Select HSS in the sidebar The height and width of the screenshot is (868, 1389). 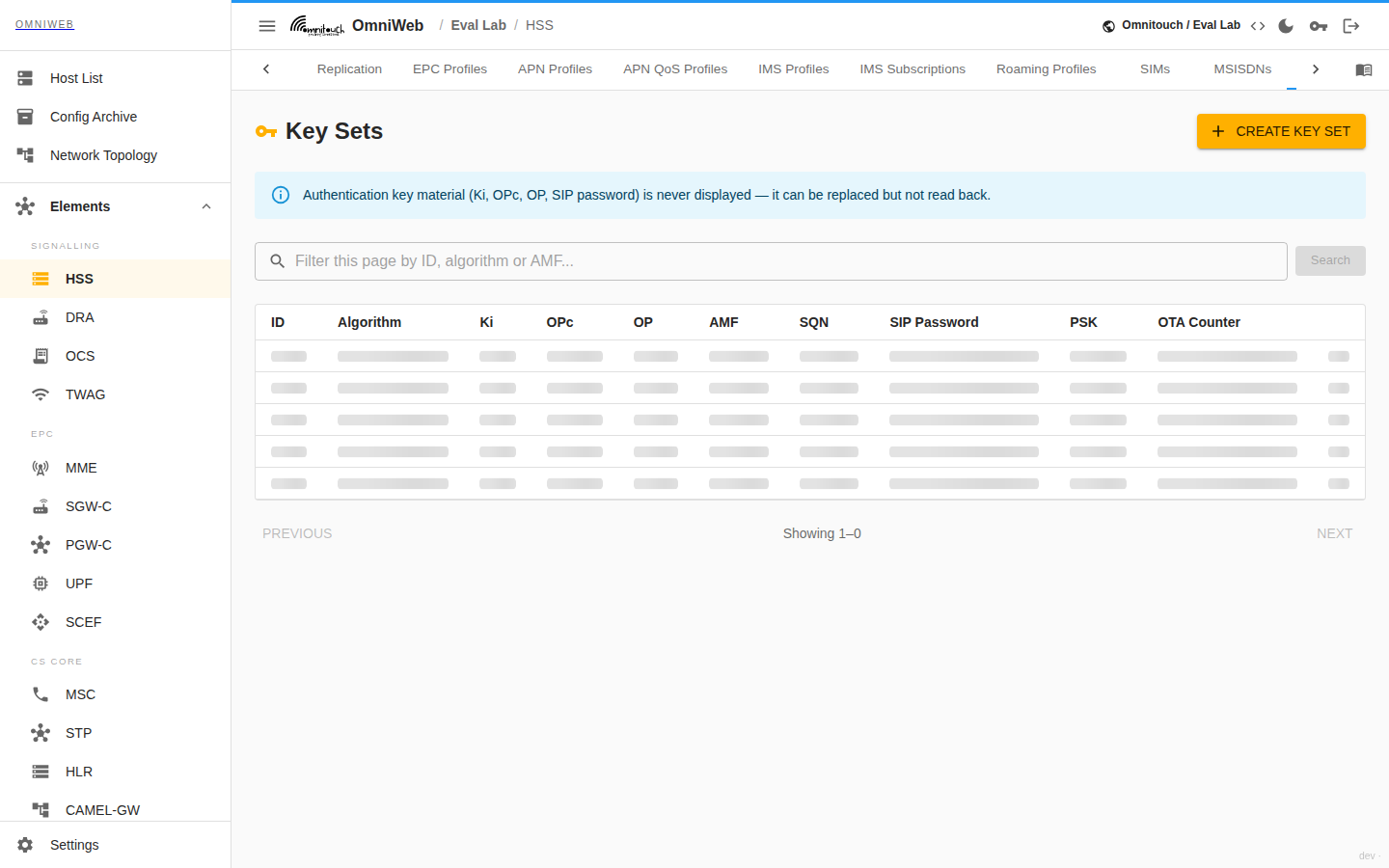116,279
